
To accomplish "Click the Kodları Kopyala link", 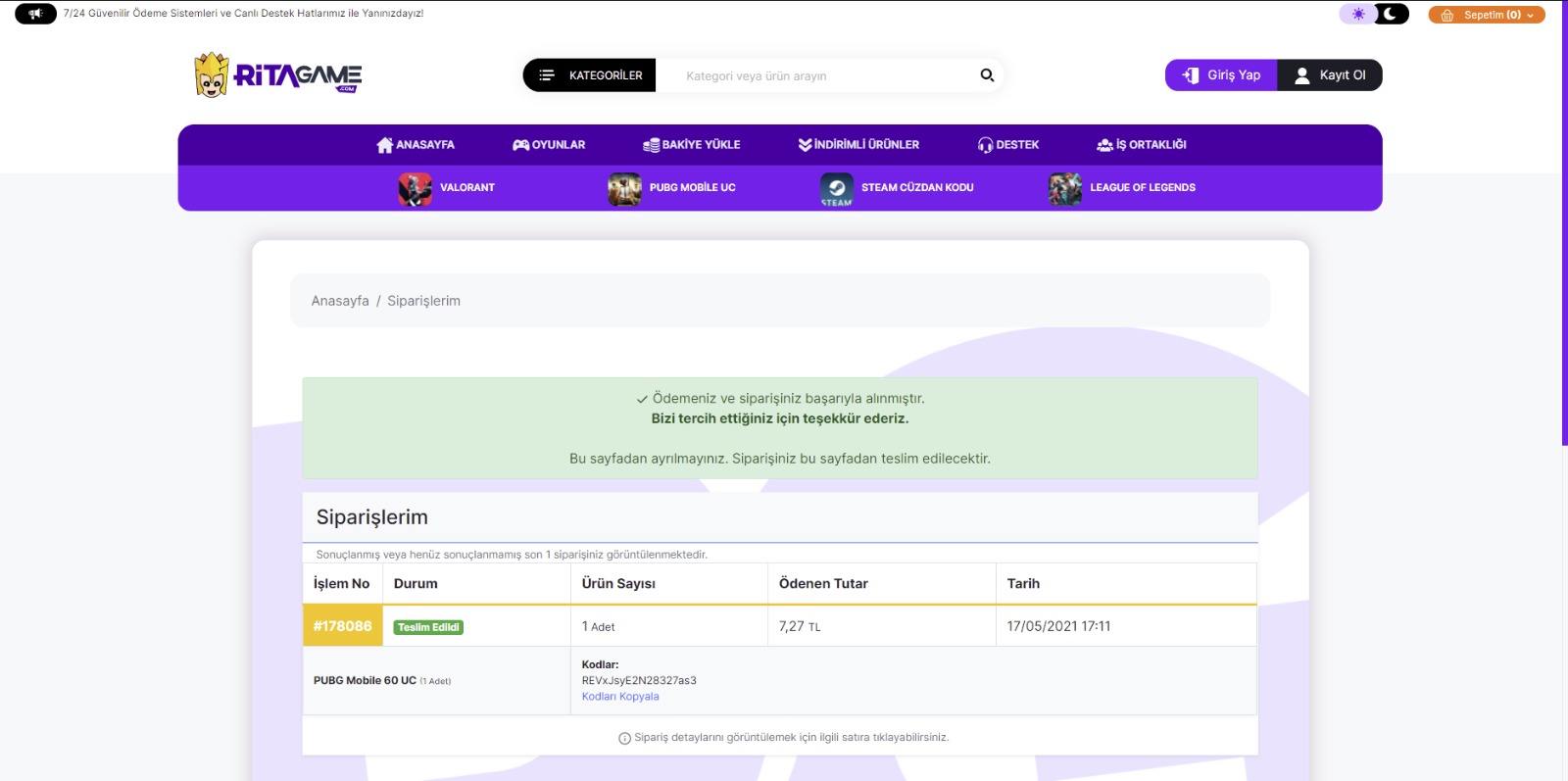I will coord(620,697).
